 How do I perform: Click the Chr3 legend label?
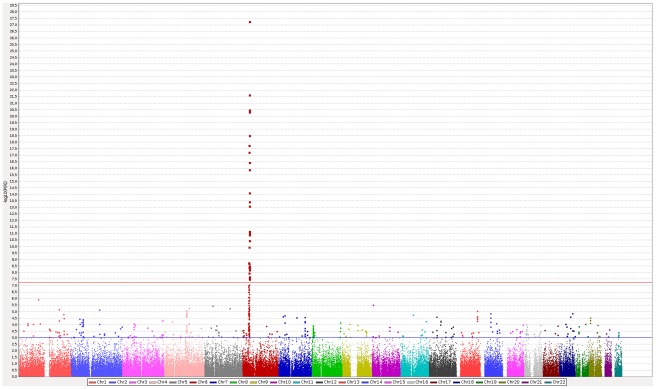tap(142, 382)
